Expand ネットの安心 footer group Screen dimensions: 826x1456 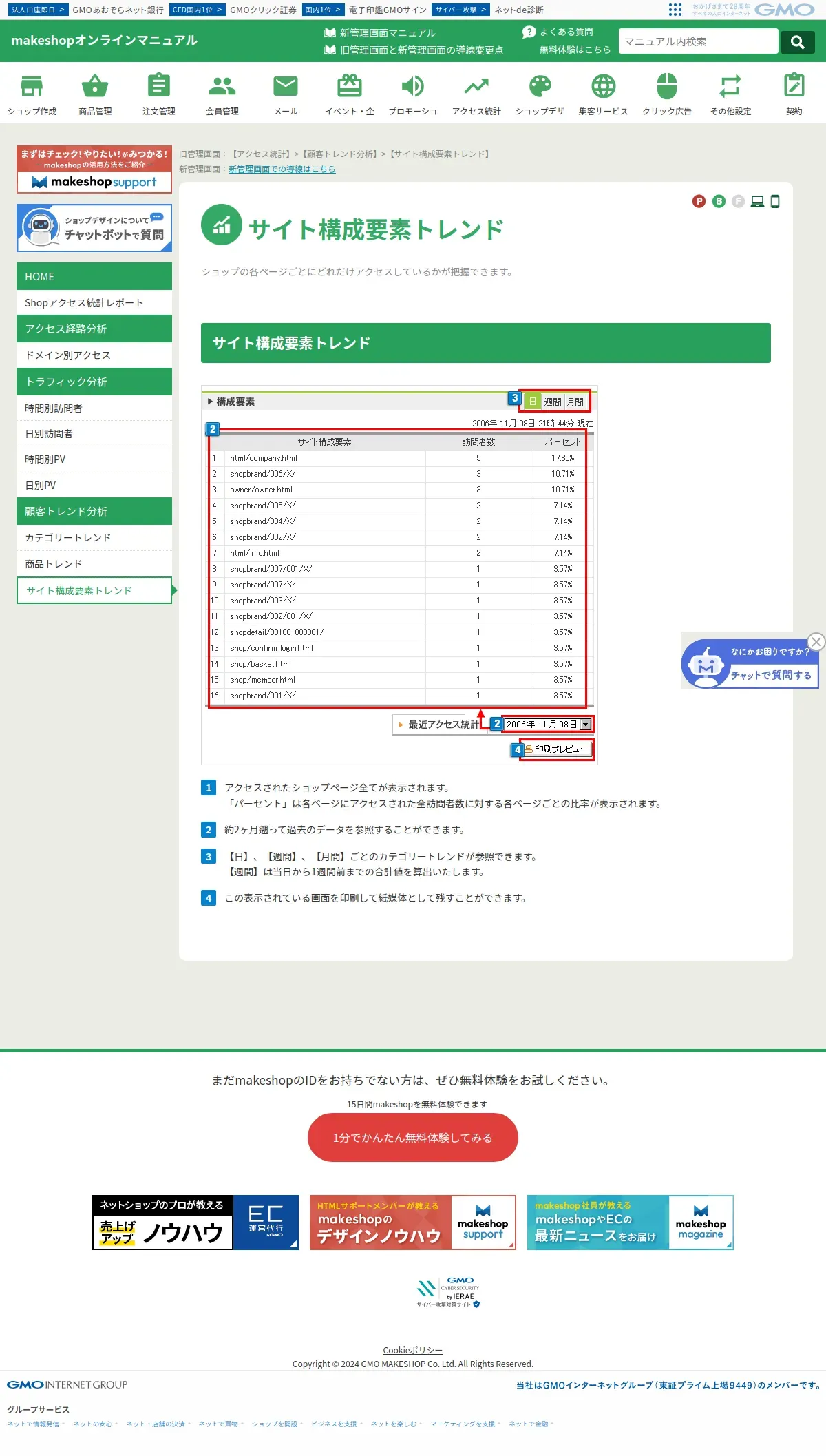(96, 1424)
